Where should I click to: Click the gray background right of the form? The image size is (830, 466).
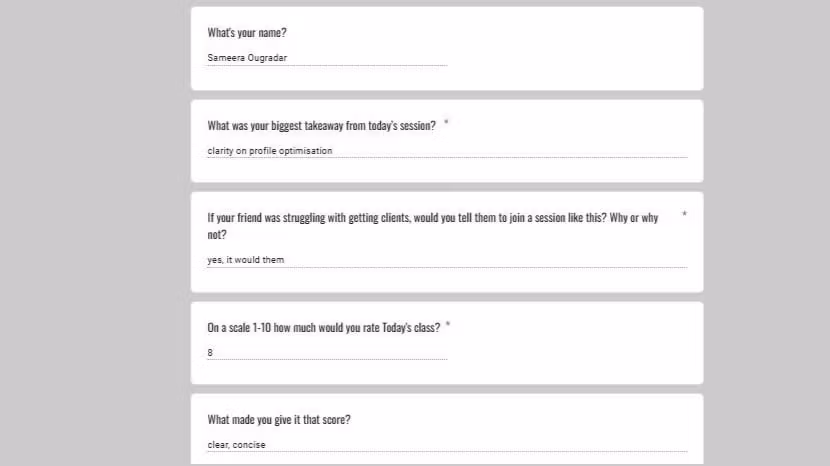pyautogui.click(x=768, y=233)
